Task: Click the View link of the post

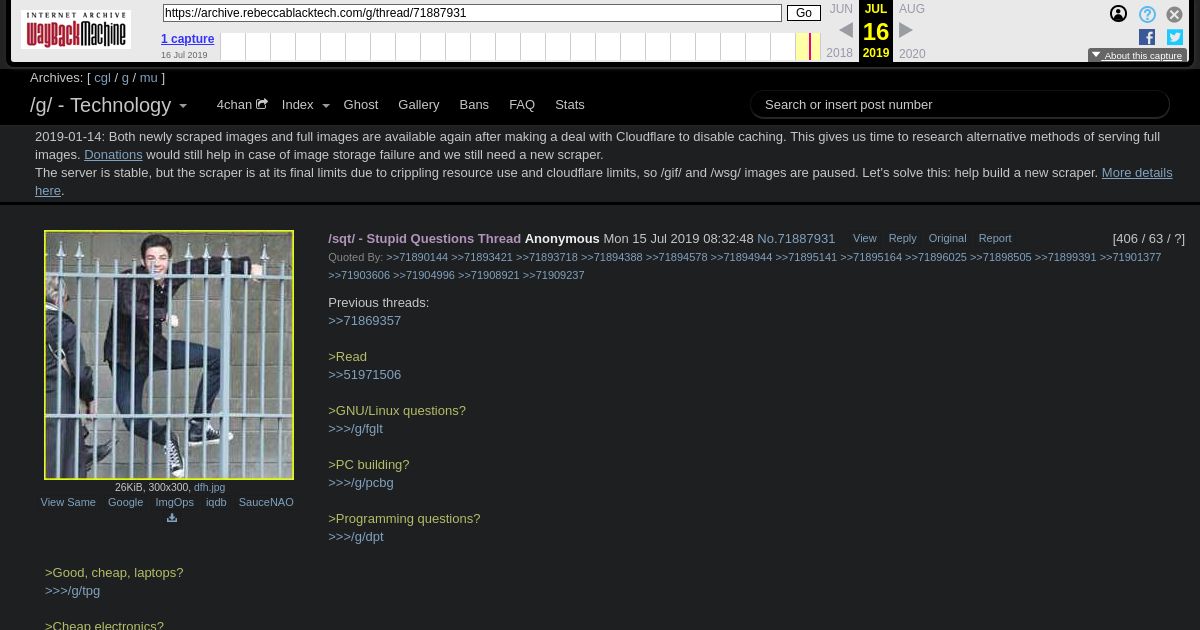Action: [x=864, y=238]
